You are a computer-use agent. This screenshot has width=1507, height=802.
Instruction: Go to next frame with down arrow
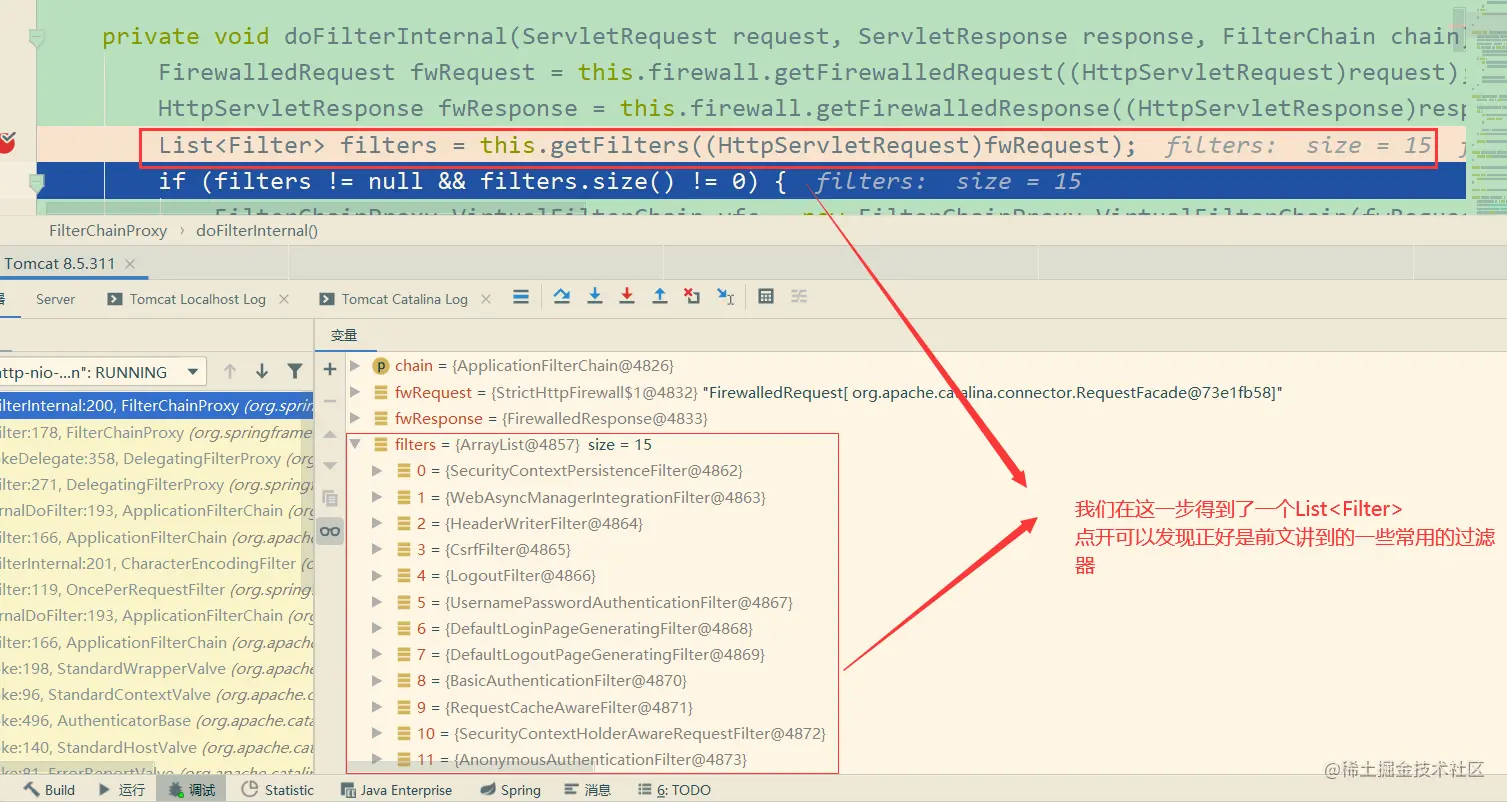[x=262, y=372]
